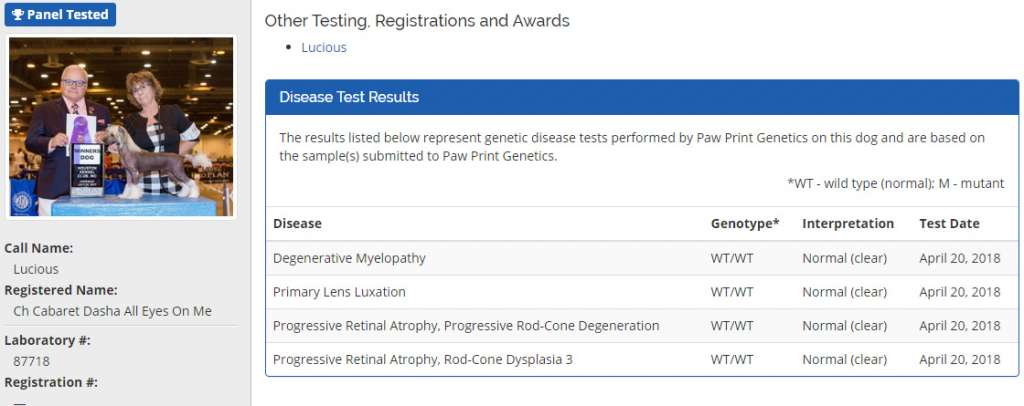Click the Interpretation column header
The width and height of the screenshot is (1024, 406).
848,223
